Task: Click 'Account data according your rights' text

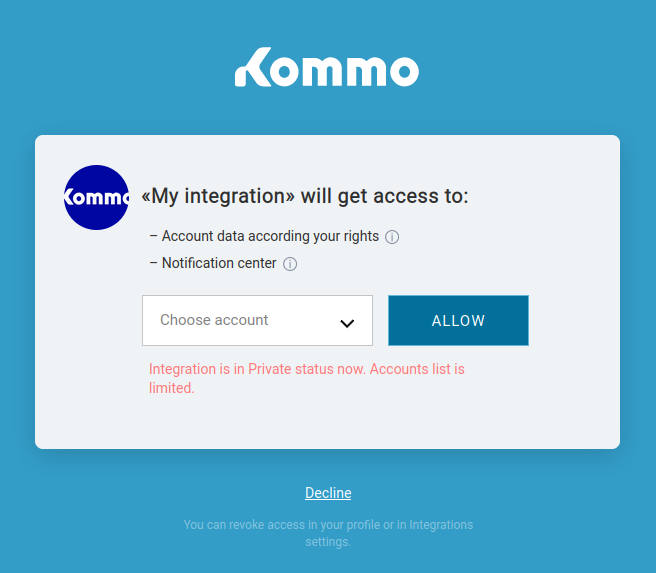Action: pyautogui.click(x=270, y=236)
